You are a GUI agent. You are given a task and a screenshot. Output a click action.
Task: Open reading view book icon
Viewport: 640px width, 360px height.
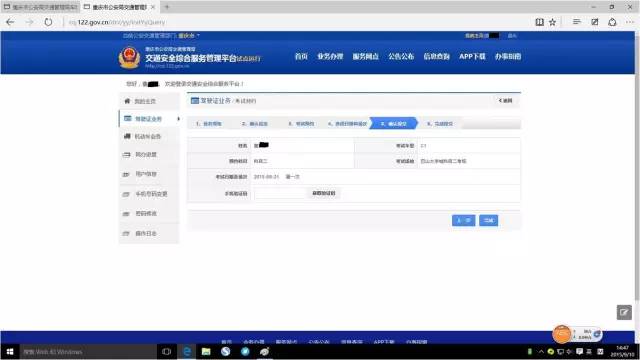tap(539, 22)
